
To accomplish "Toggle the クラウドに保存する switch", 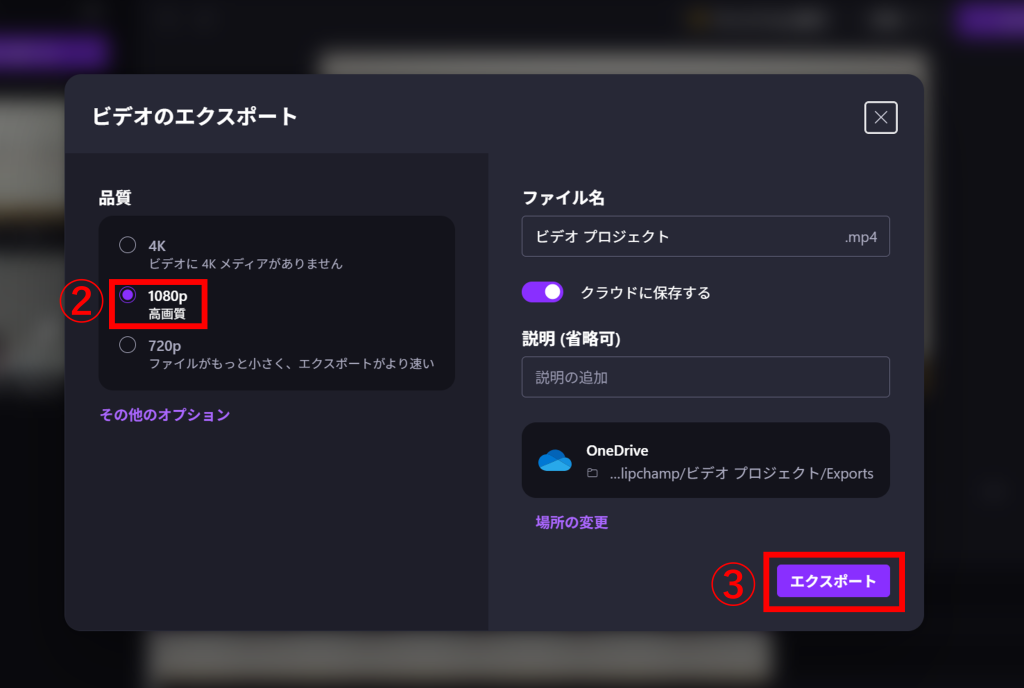I will pyautogui.click(x=542, y=292).
